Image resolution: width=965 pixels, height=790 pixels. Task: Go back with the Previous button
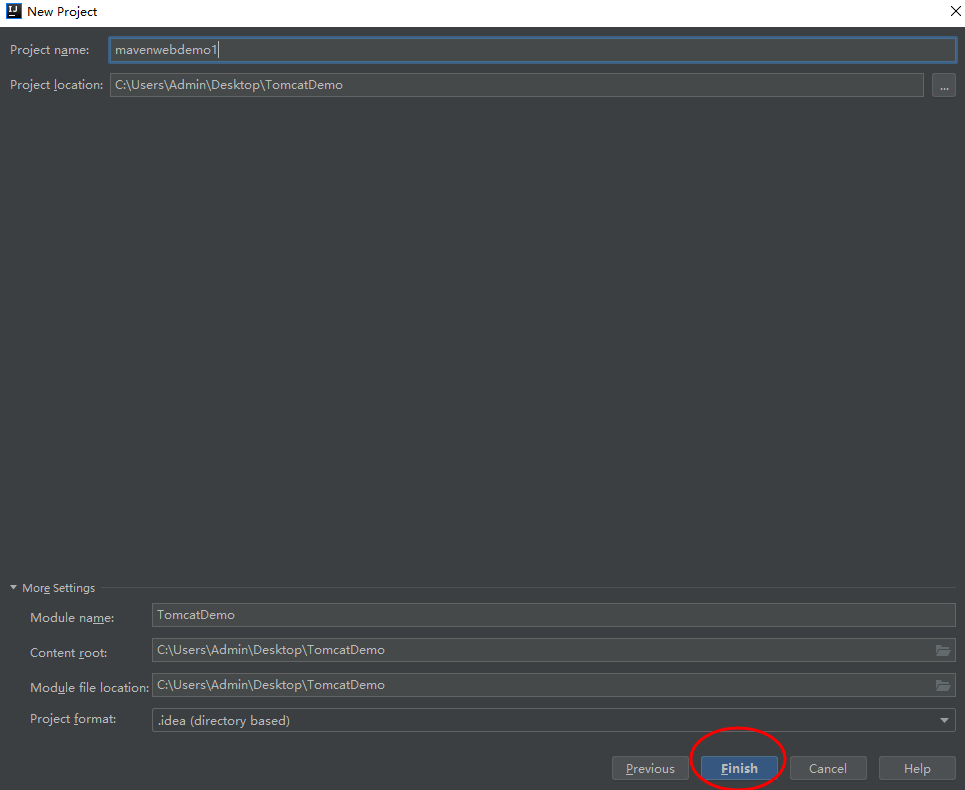[650, 768]
